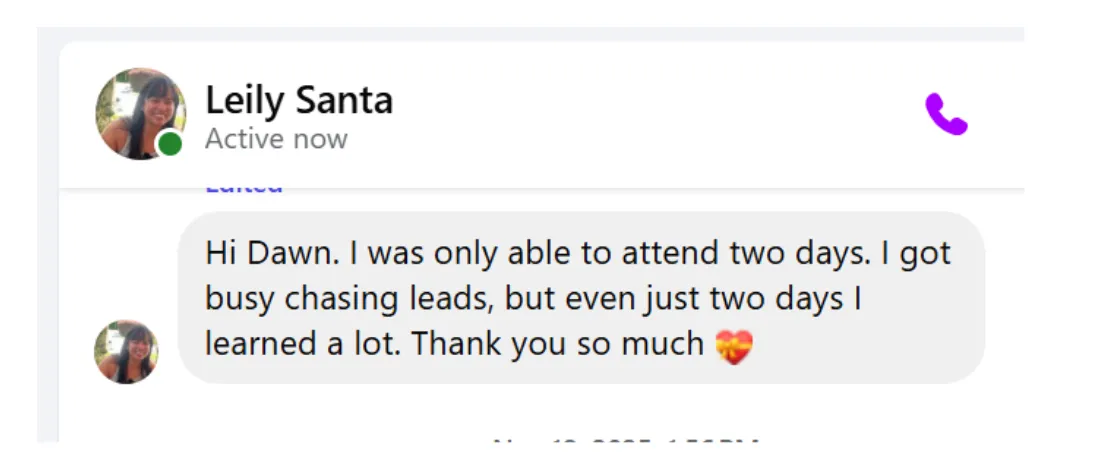
Task: Click the green active status dot
Action: click(170, 144)
